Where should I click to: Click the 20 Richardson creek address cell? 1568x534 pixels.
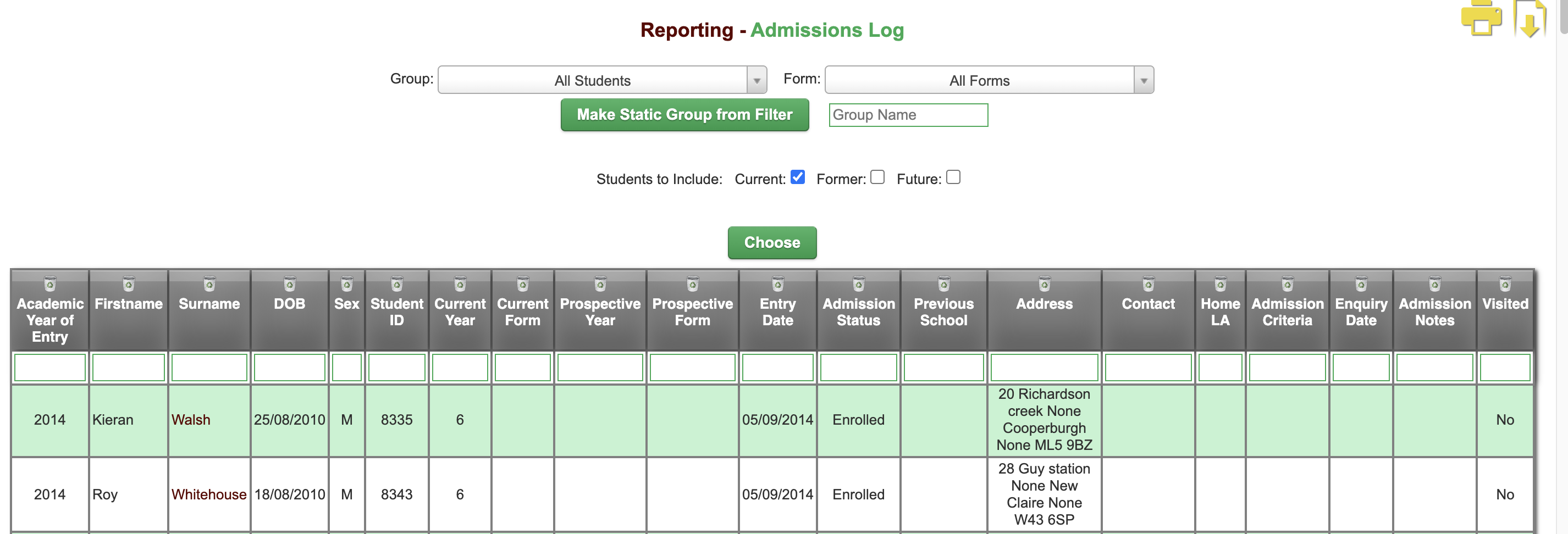[1045, 420]
